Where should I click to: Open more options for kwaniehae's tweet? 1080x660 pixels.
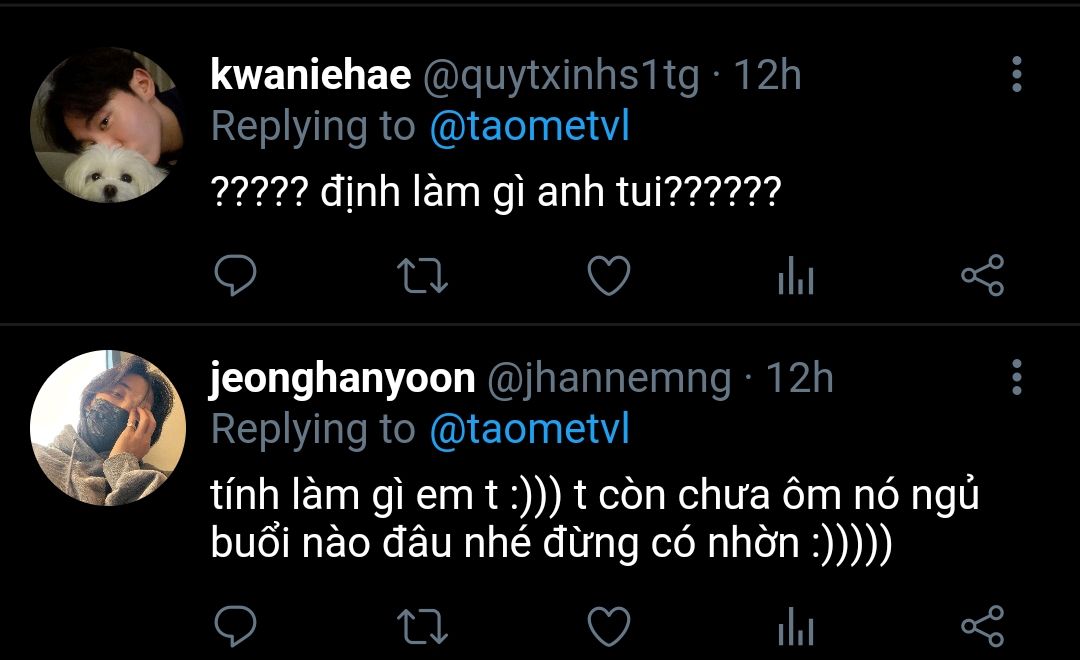point(1016,75)
